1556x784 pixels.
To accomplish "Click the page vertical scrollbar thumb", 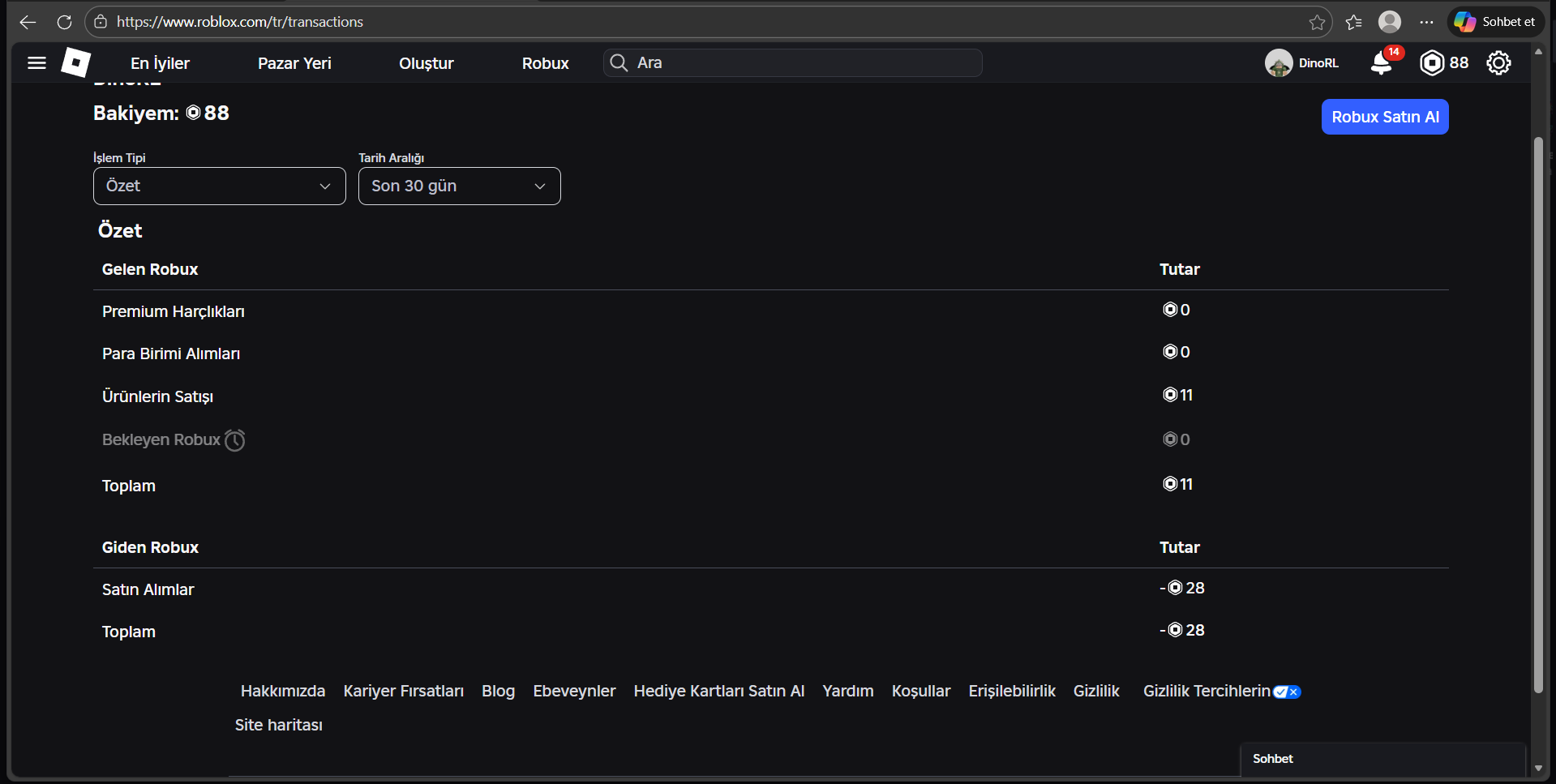I will 1538,415.
